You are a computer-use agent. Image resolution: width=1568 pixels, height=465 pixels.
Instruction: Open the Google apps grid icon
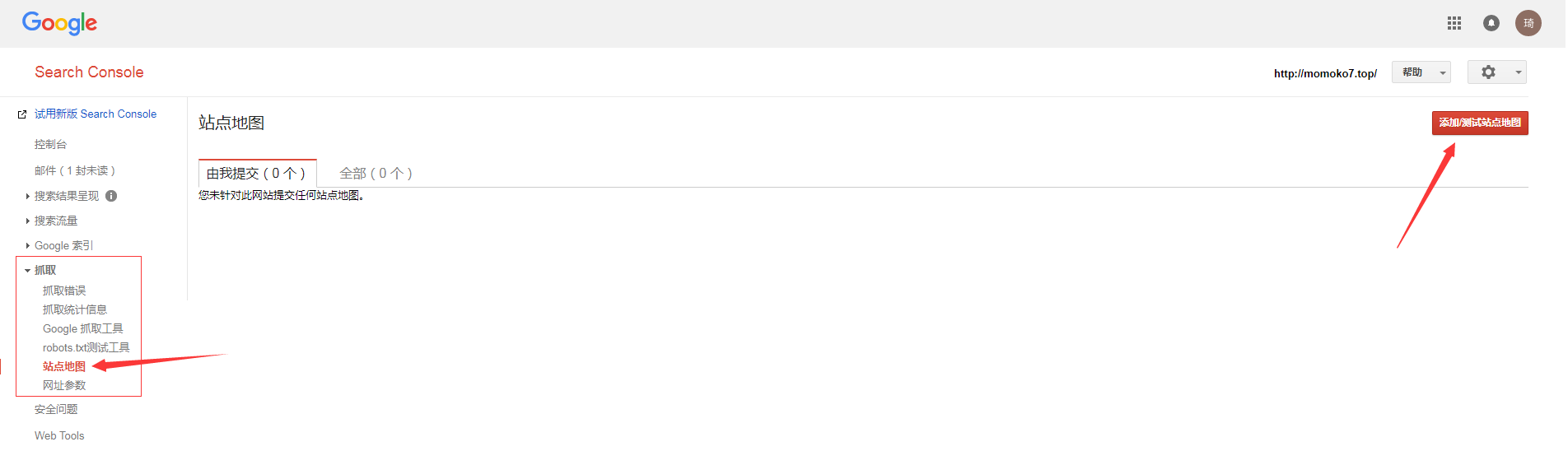coord(1454,23)
